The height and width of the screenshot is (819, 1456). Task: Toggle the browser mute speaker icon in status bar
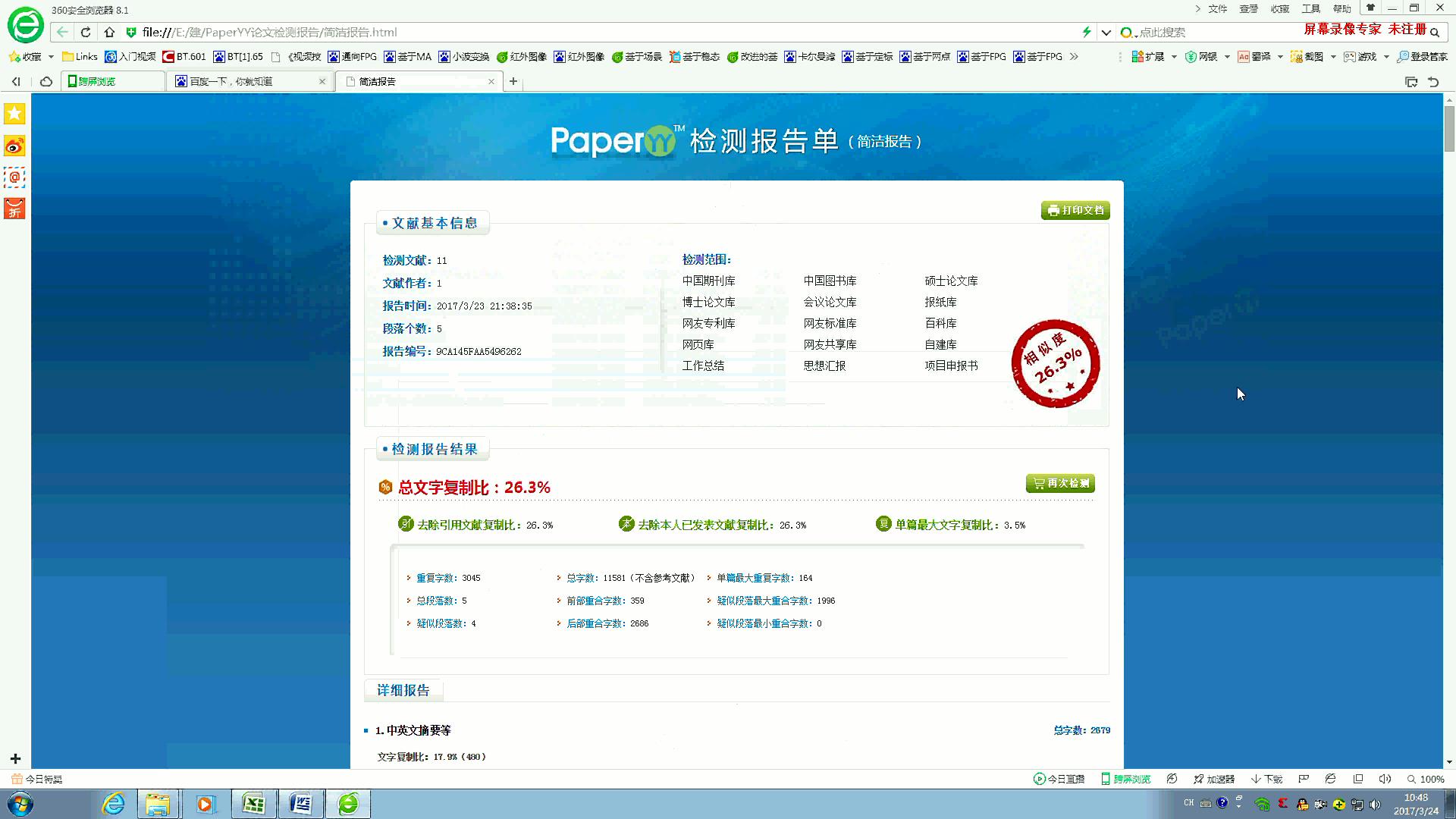[1385, 779]
